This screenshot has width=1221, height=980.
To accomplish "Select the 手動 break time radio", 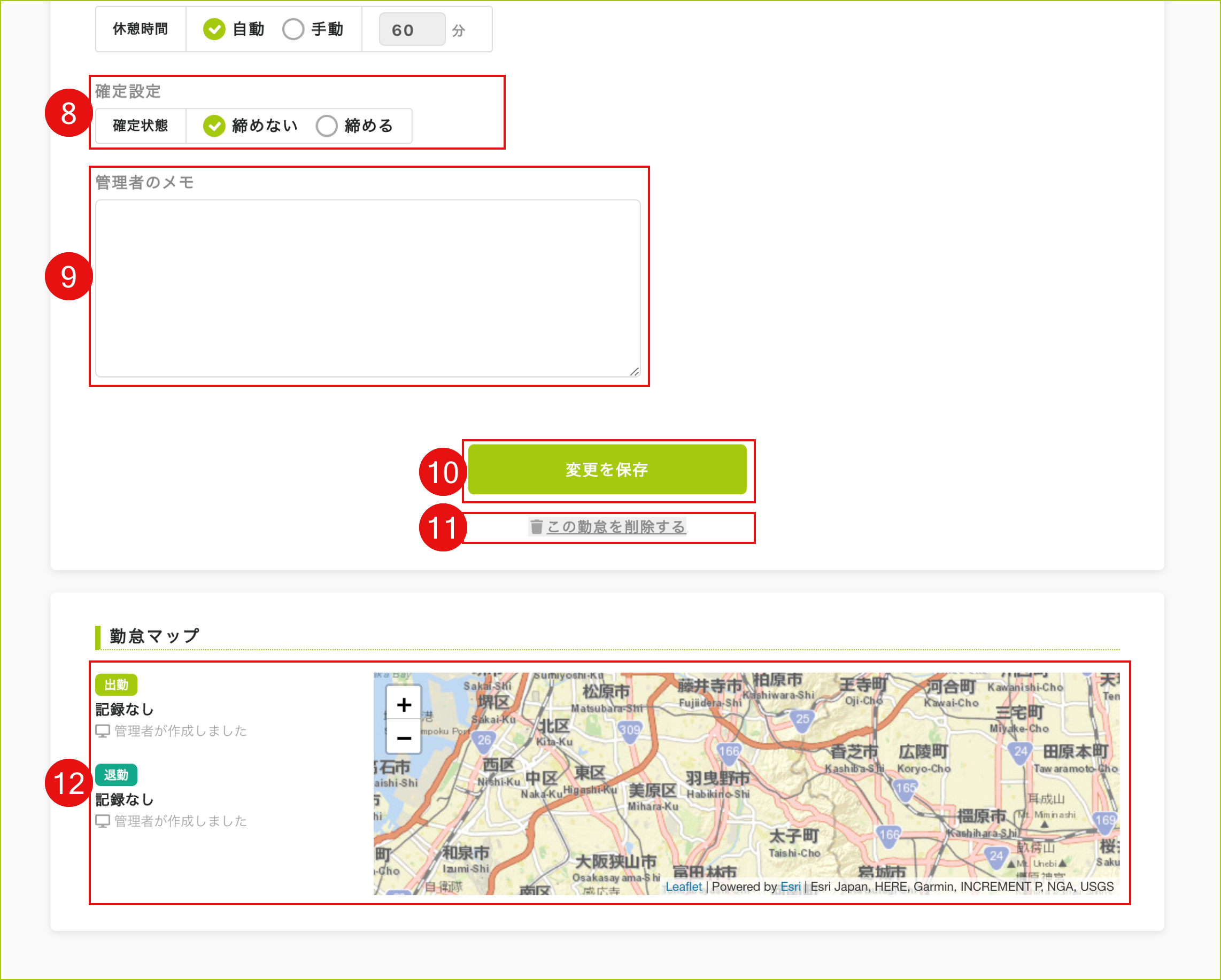I will (x=293, y=29).
